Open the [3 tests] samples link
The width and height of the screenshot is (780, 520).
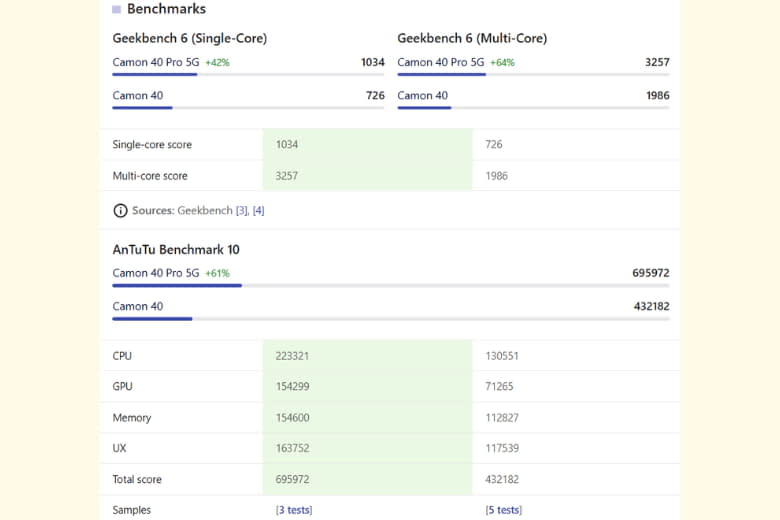point(294,510)
